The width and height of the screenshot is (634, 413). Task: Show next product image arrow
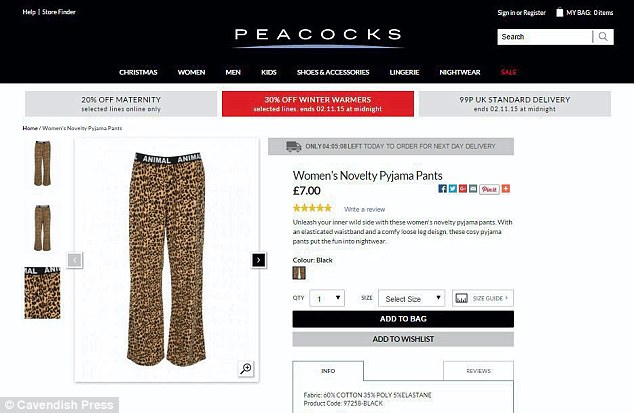coord(259,260)
